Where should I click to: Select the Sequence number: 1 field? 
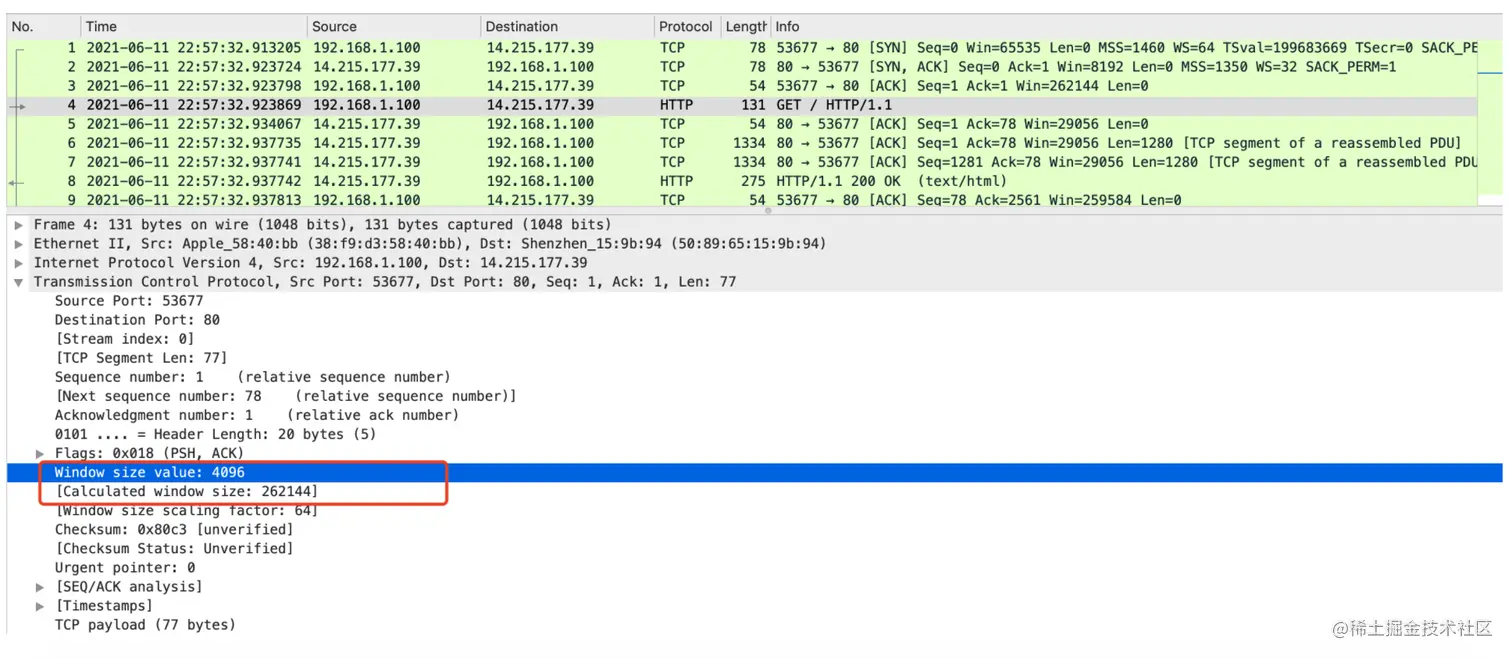(252, 377)
